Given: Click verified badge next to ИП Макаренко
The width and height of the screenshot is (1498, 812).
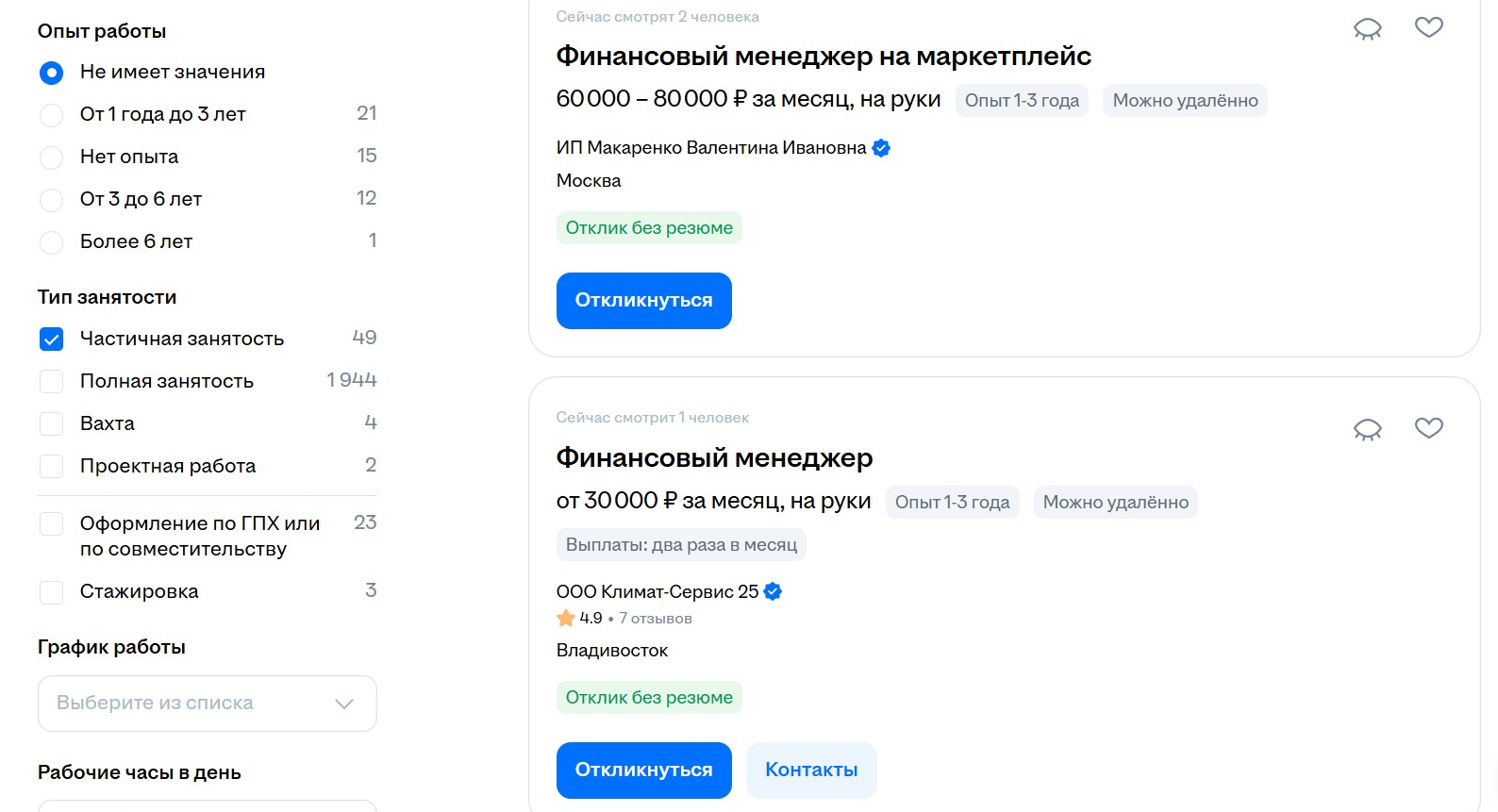Looking at the screenshot, I should point(881,148).
